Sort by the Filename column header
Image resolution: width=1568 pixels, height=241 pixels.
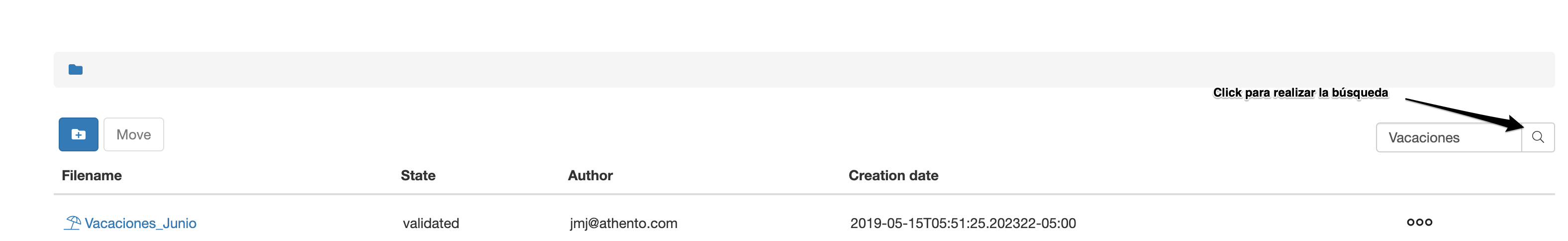(92, 175)
